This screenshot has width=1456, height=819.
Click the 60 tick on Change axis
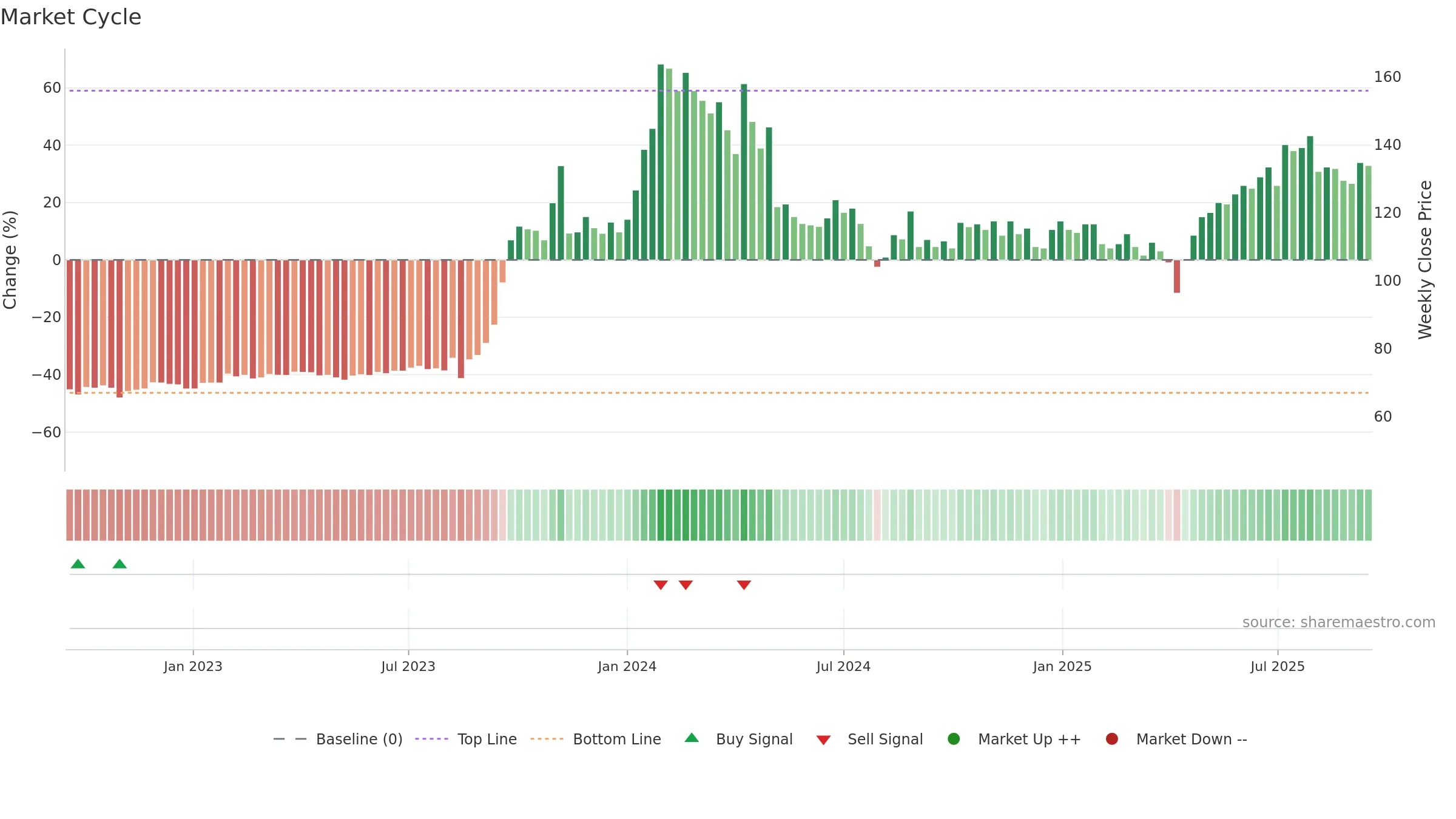[52, 88]
